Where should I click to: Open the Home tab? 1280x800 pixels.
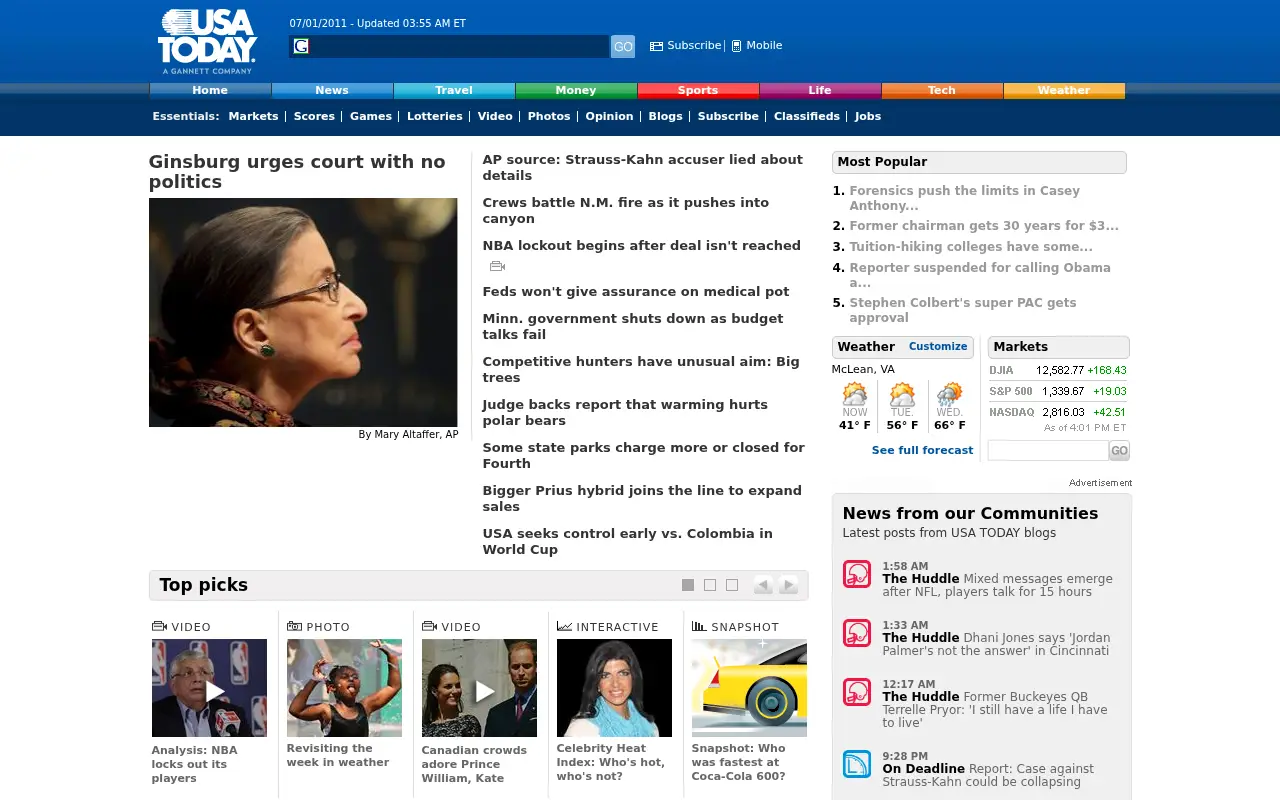tap(210, 91)
